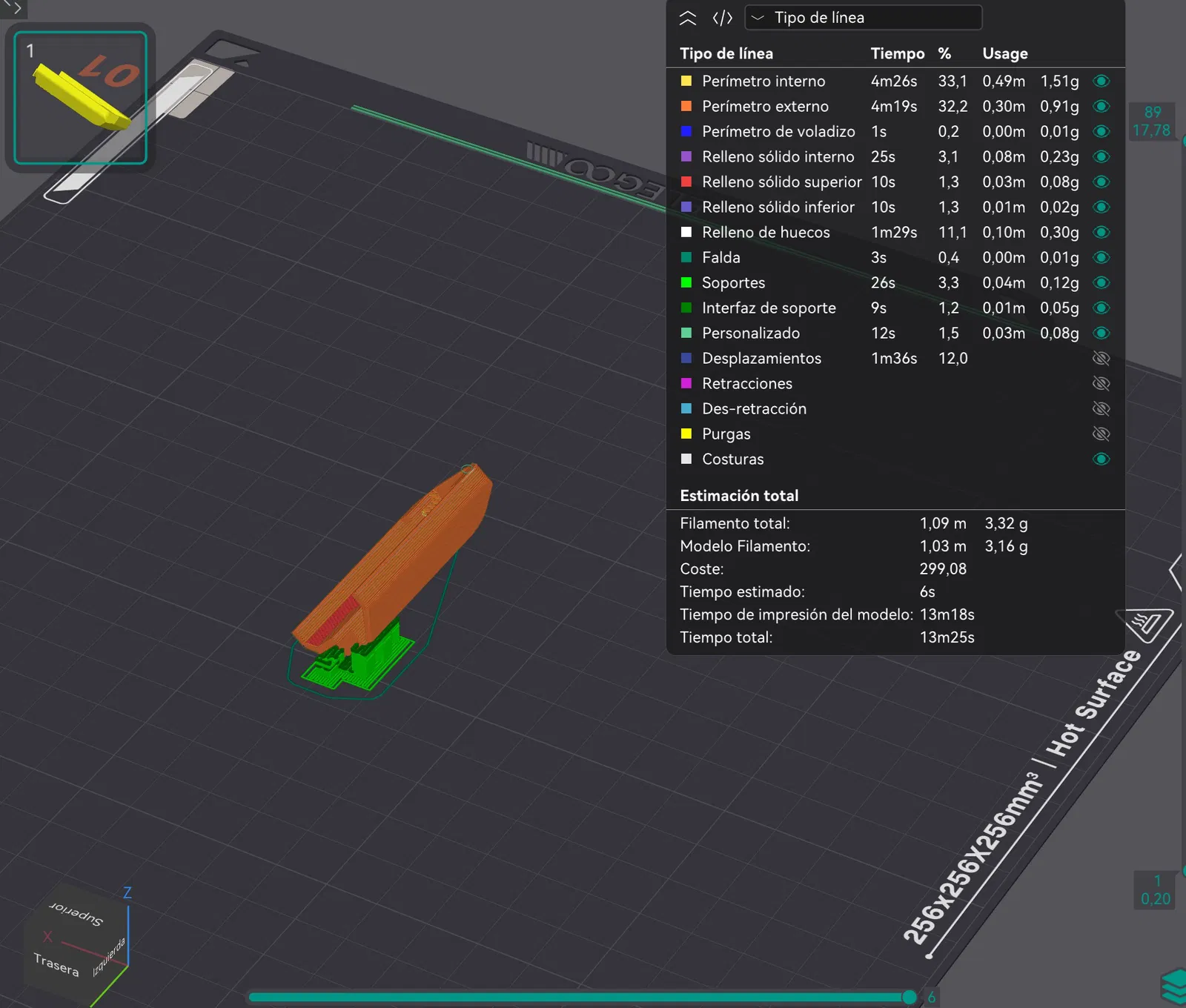Toggle the eye for Perímetro de voladizo
The image size is (1186, 1008).
(x=1101, y=131)
